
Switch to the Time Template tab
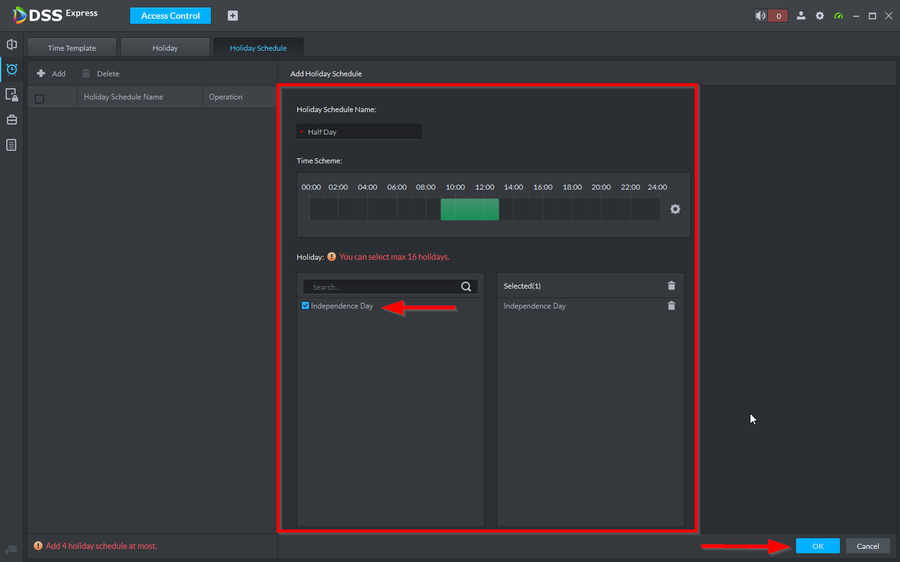[72, 48]
